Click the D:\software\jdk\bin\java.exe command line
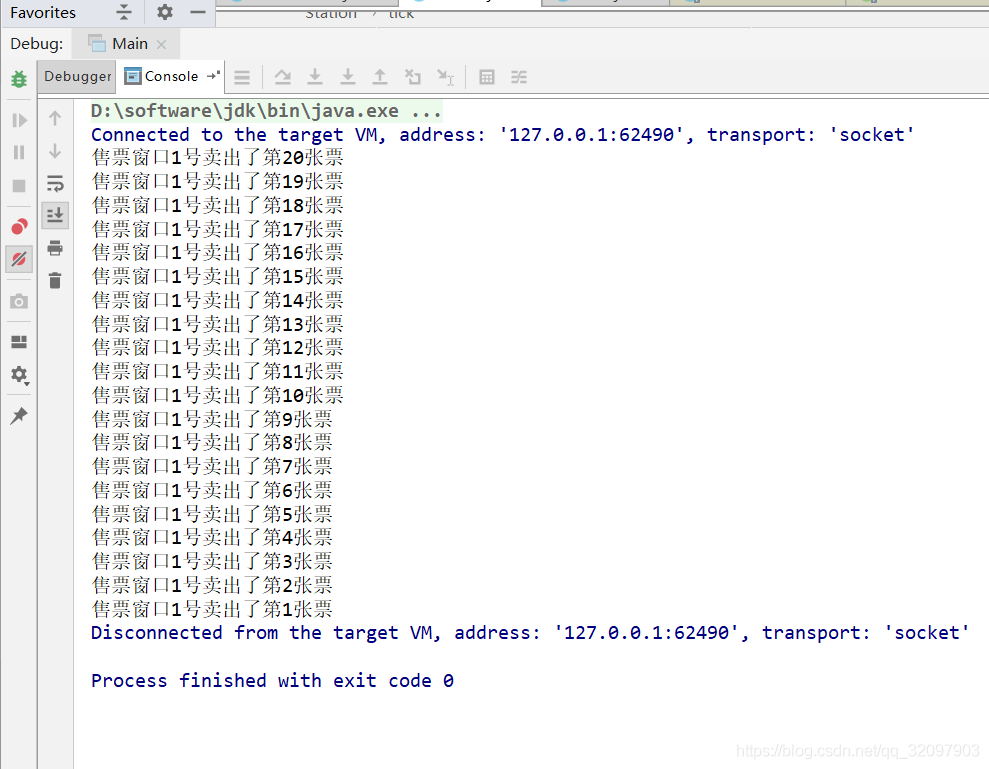The width and height of the screenshot is (989, 769). [266, 111]
